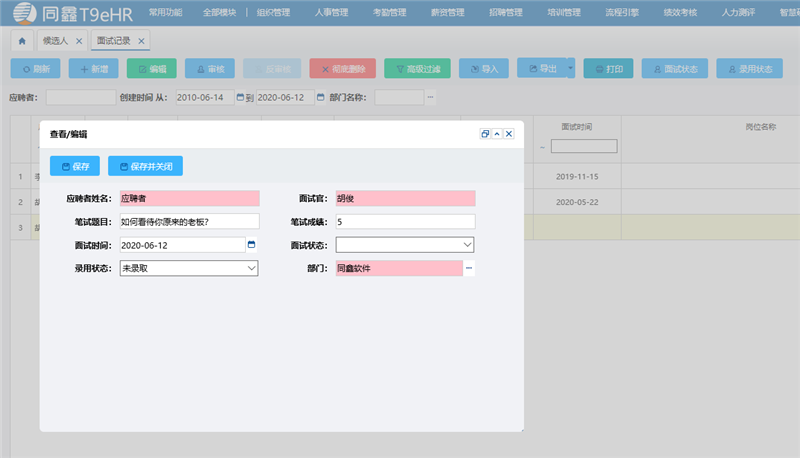Open the calendar picker beside 面试时间

[x=252, y=244]
